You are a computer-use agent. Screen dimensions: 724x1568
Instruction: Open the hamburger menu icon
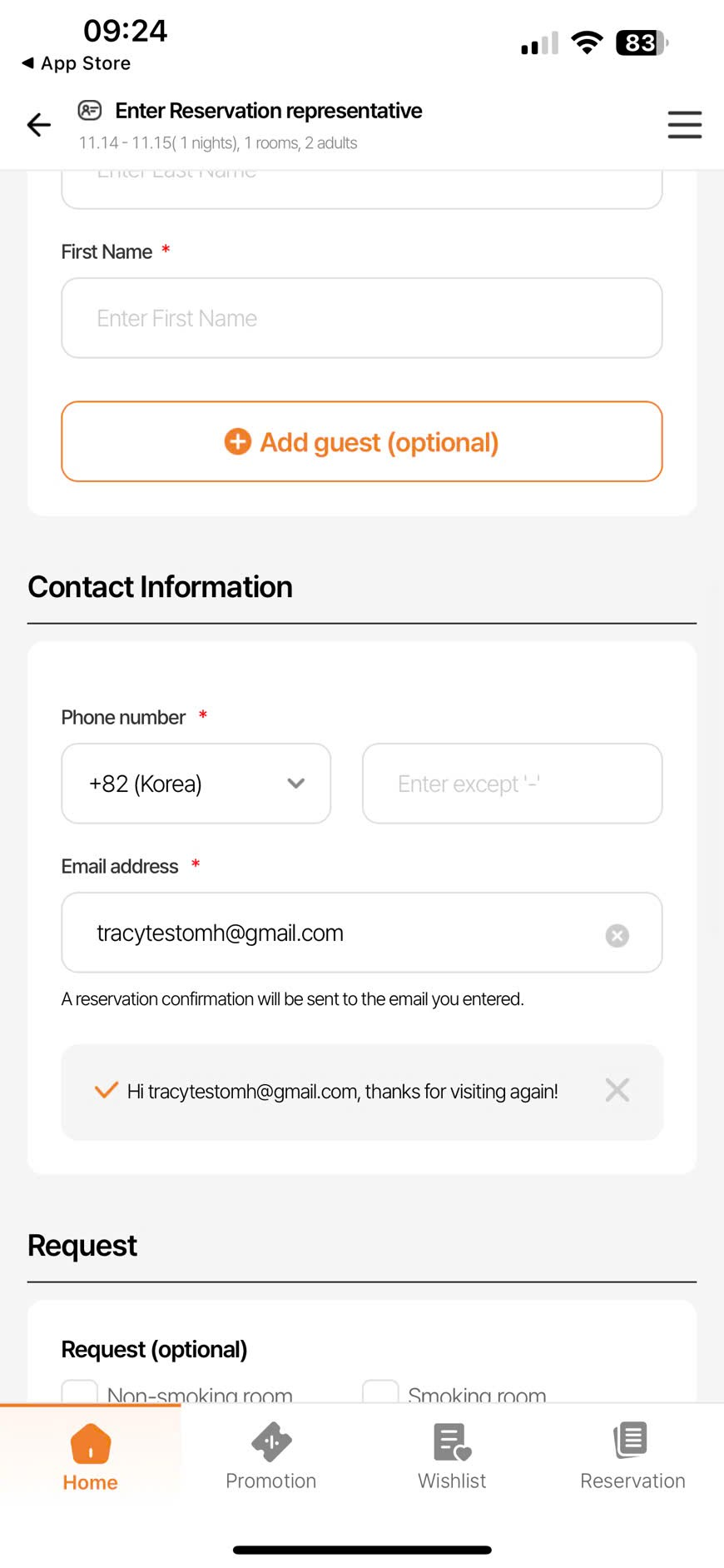click(x=684, y=125)
